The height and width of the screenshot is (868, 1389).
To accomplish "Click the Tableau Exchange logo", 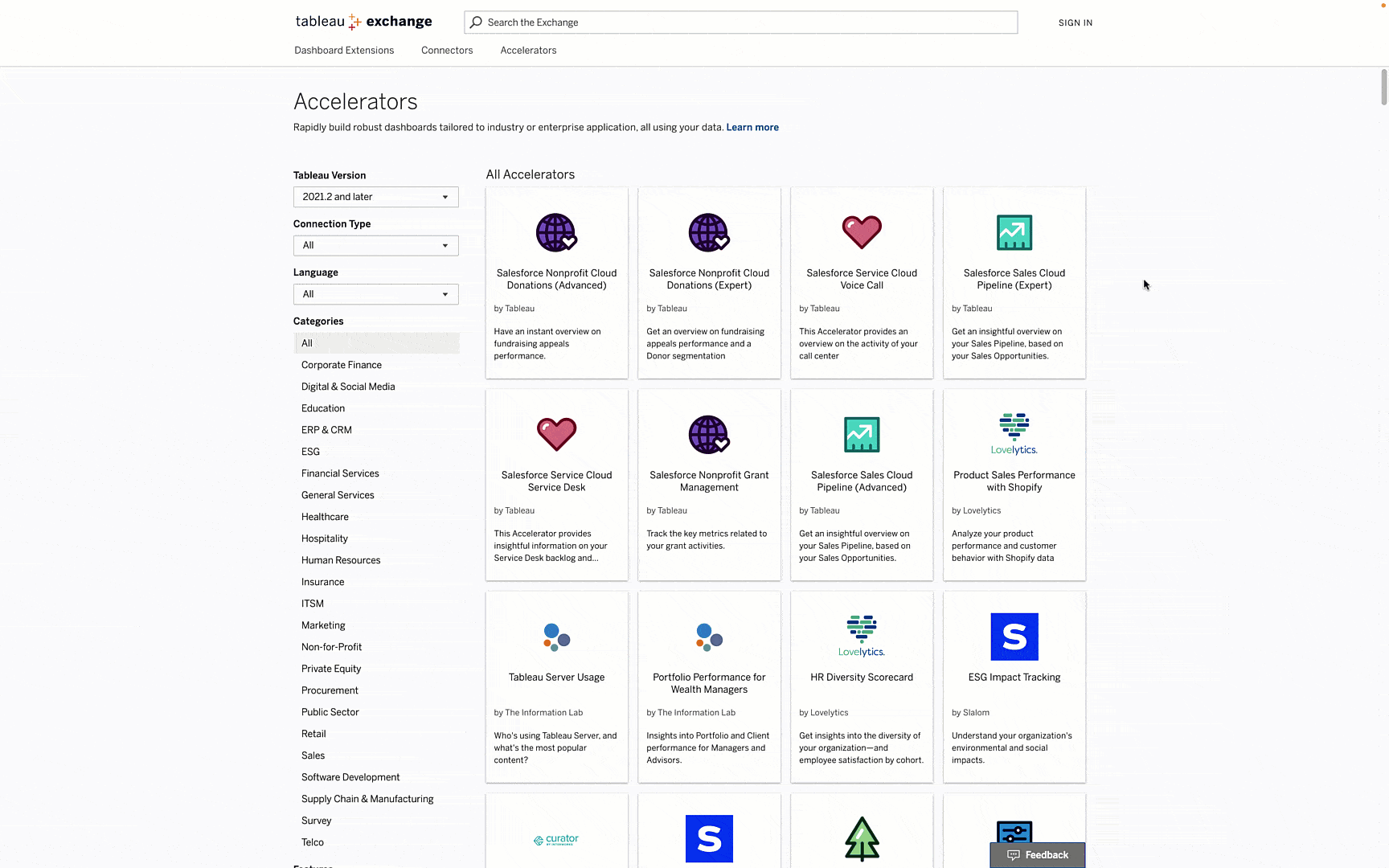I will tap(363, 22).
